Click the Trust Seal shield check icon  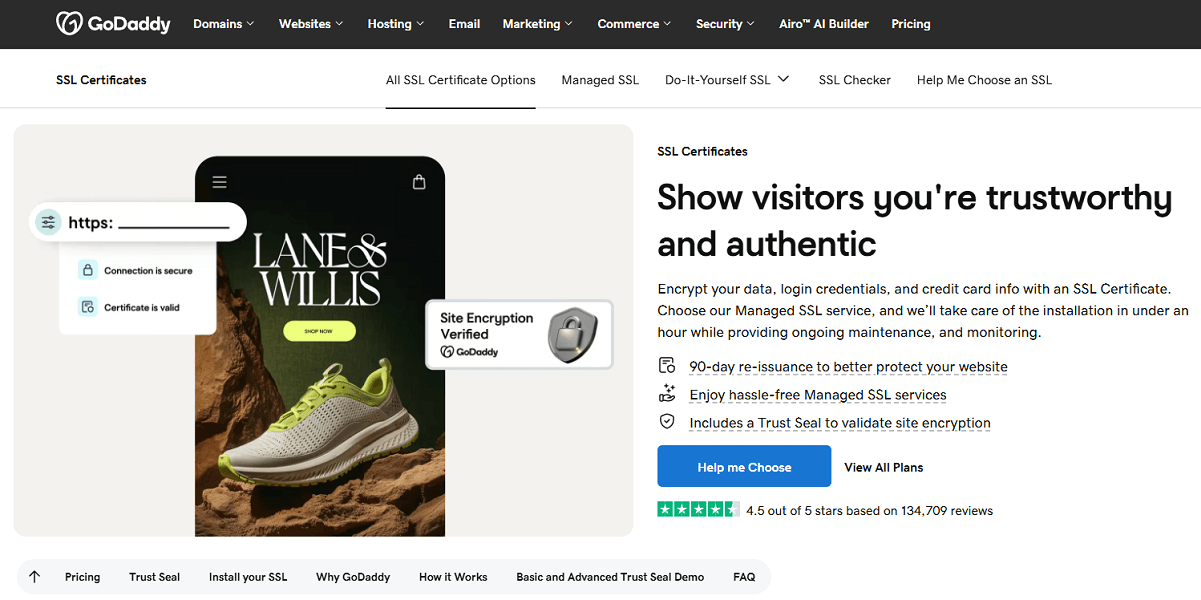[667, 422]
